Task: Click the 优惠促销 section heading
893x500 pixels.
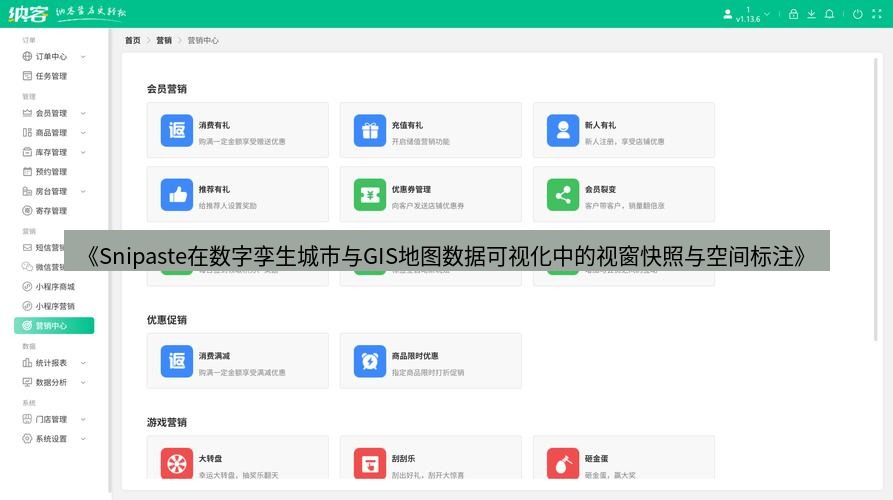Action: (167, 320)
